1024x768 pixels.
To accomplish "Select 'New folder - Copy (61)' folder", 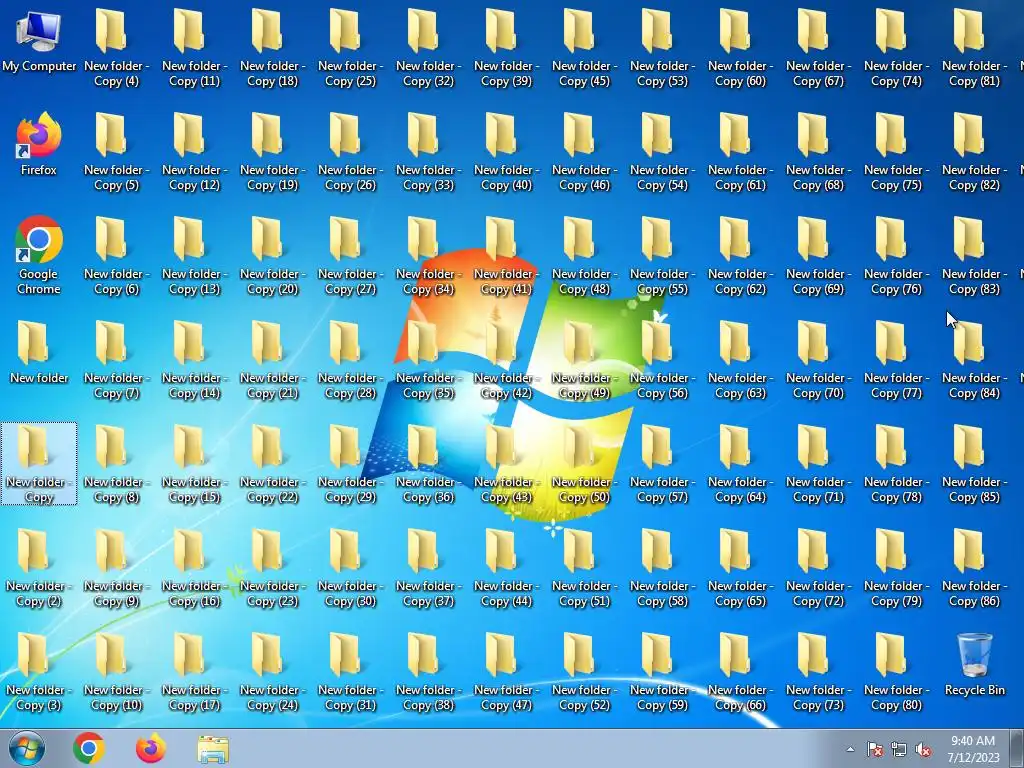I will point(740,152).
